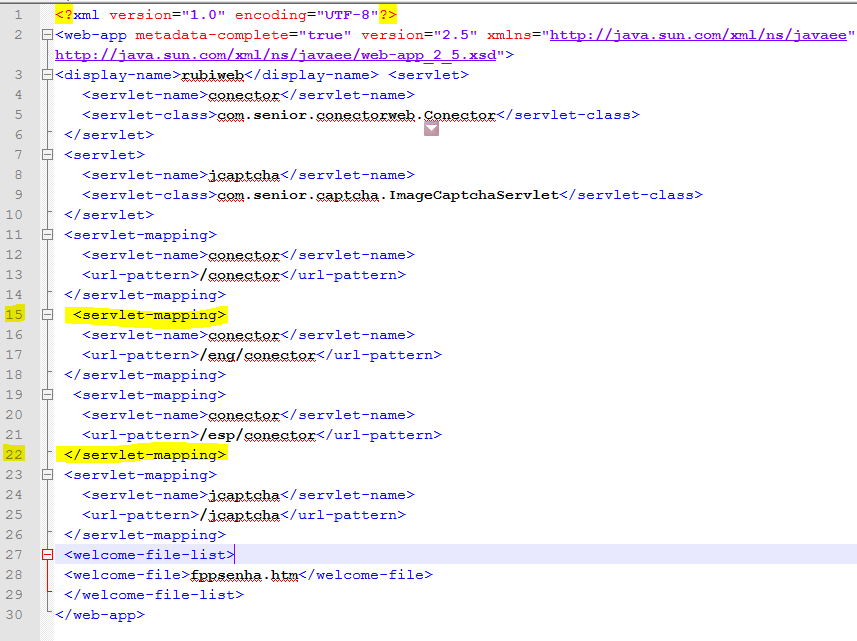Screen dimensions: 857x641
Task: Click the servlet name "jcaptcha" on line 8
Action: [244, 175]
